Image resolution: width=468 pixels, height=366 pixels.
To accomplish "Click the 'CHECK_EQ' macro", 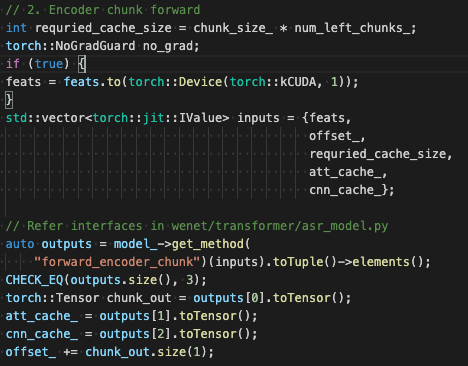I will click(x=34, y=280).
